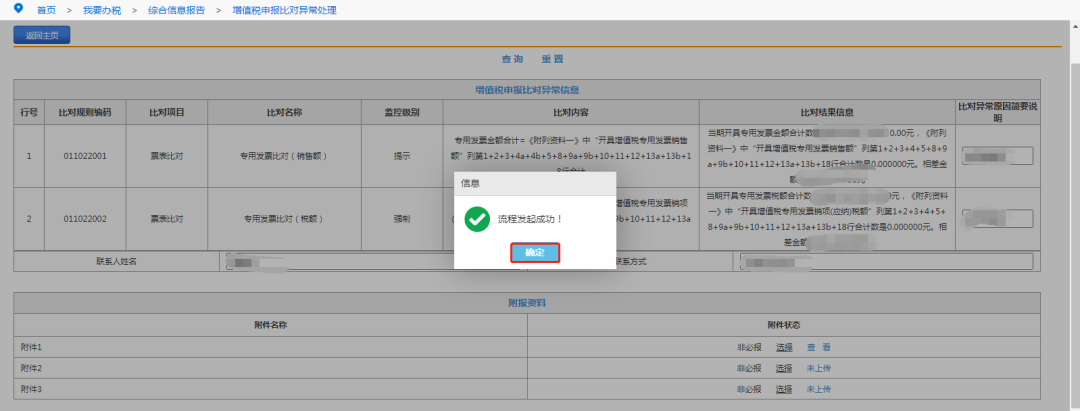Open 我要办税 breadcrumb link

click(102, 10)
